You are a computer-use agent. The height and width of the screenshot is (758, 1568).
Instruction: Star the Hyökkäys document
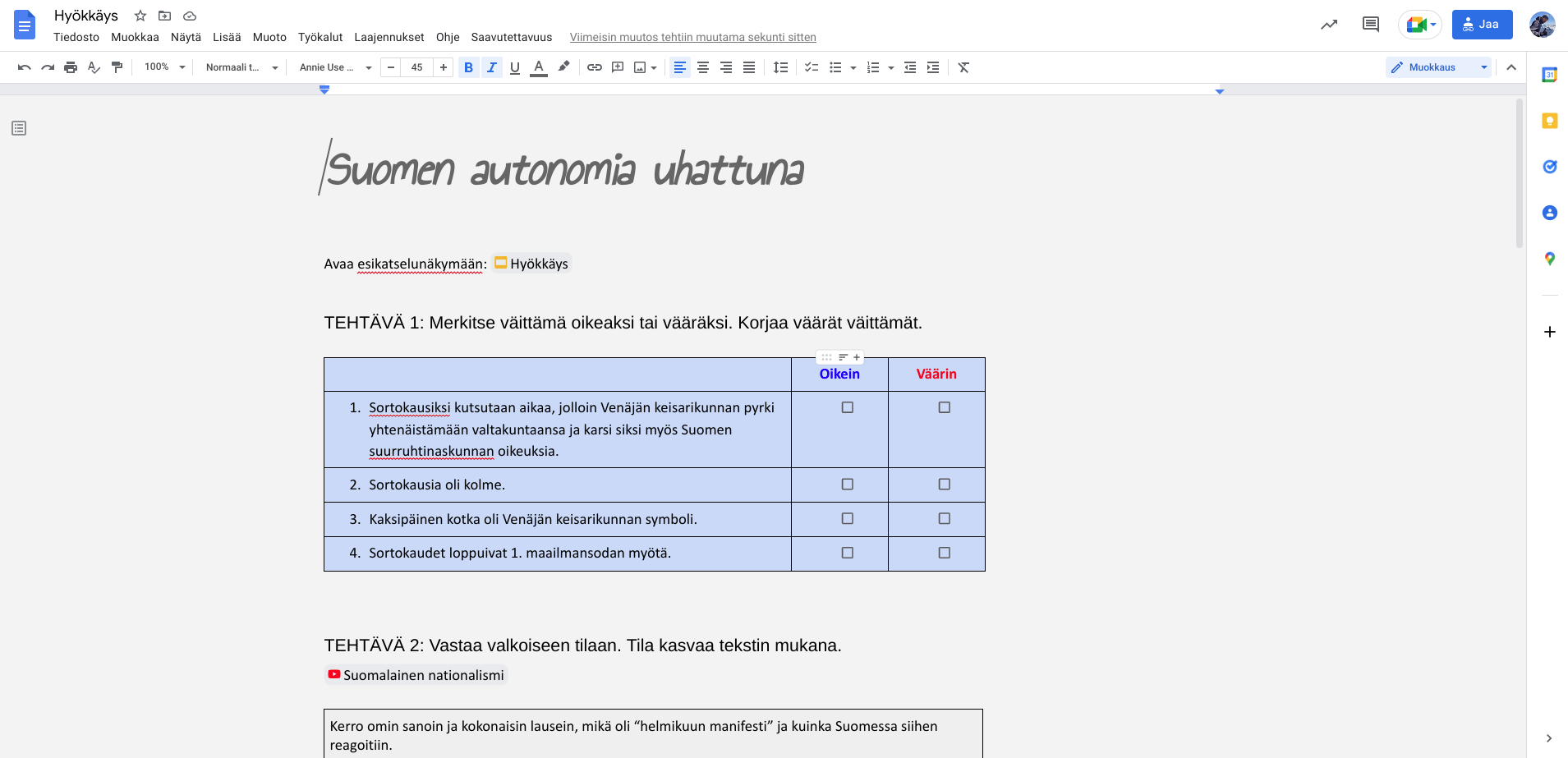(140, 16)
